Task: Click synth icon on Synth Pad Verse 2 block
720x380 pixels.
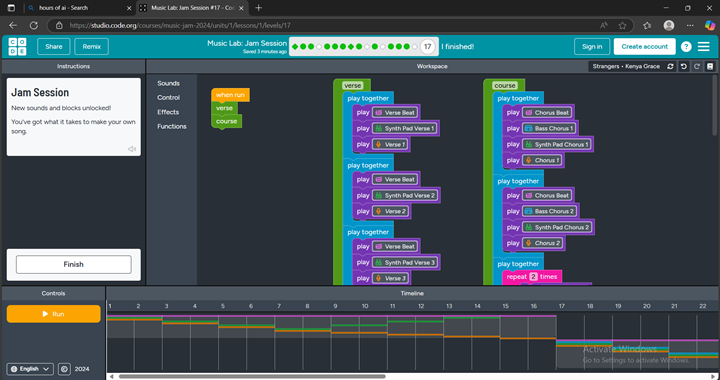Action: tap(378, 196)
